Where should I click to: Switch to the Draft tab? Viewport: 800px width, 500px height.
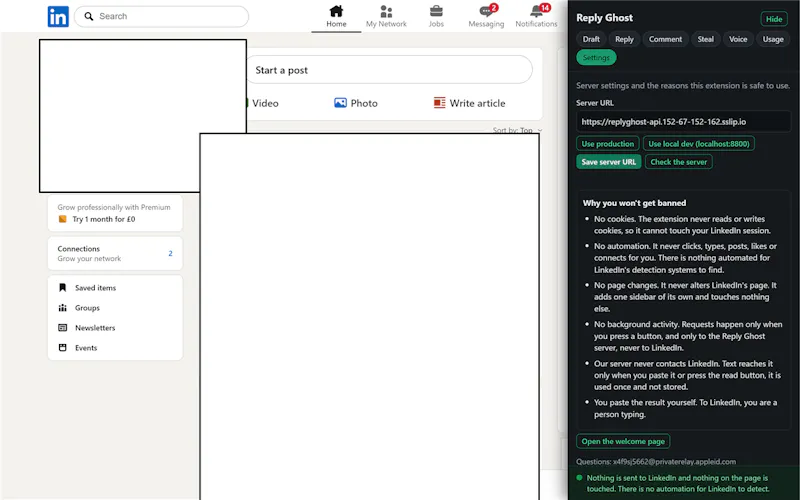click(x=591, y=39)
